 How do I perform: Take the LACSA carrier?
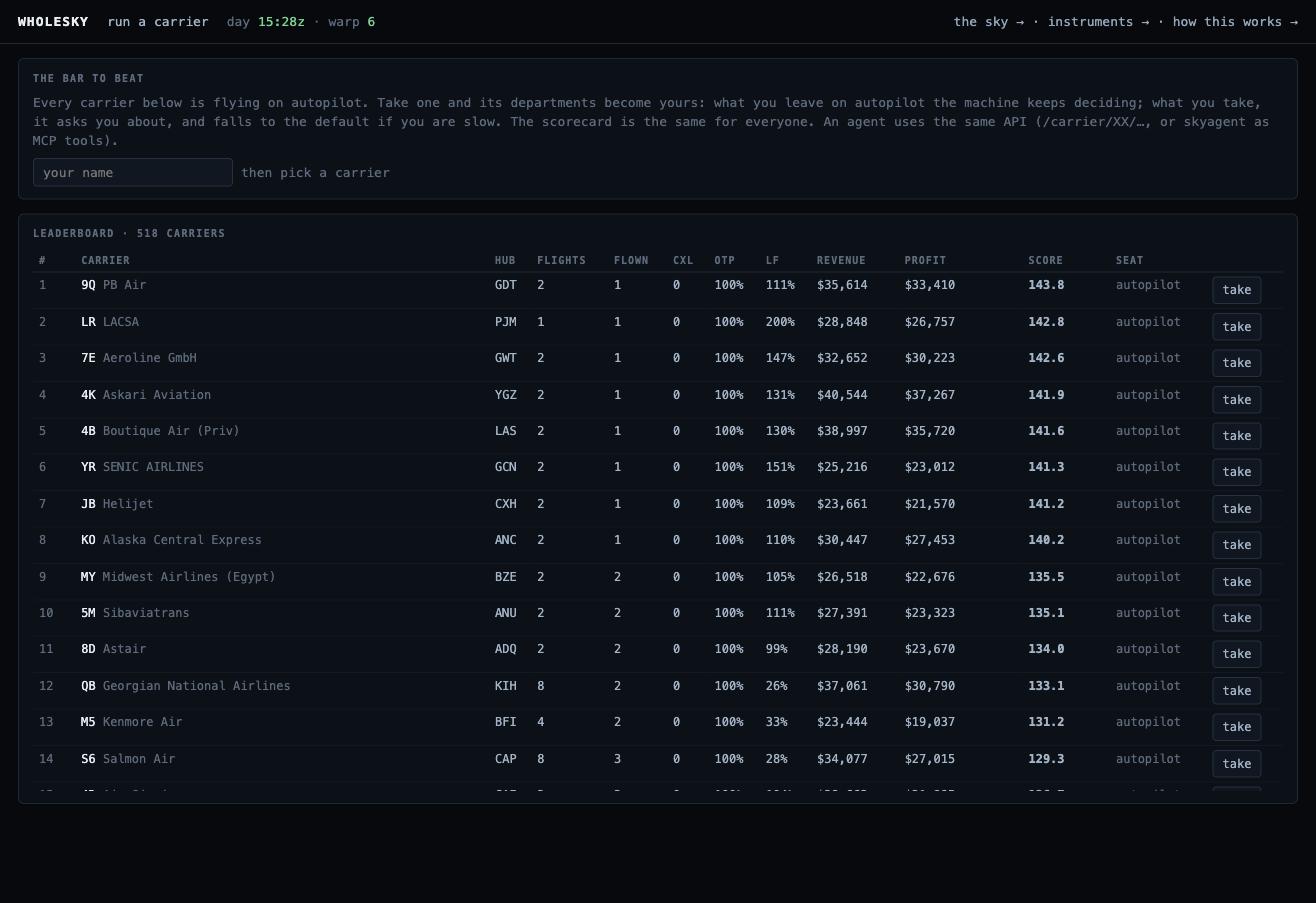(1236, 327)
